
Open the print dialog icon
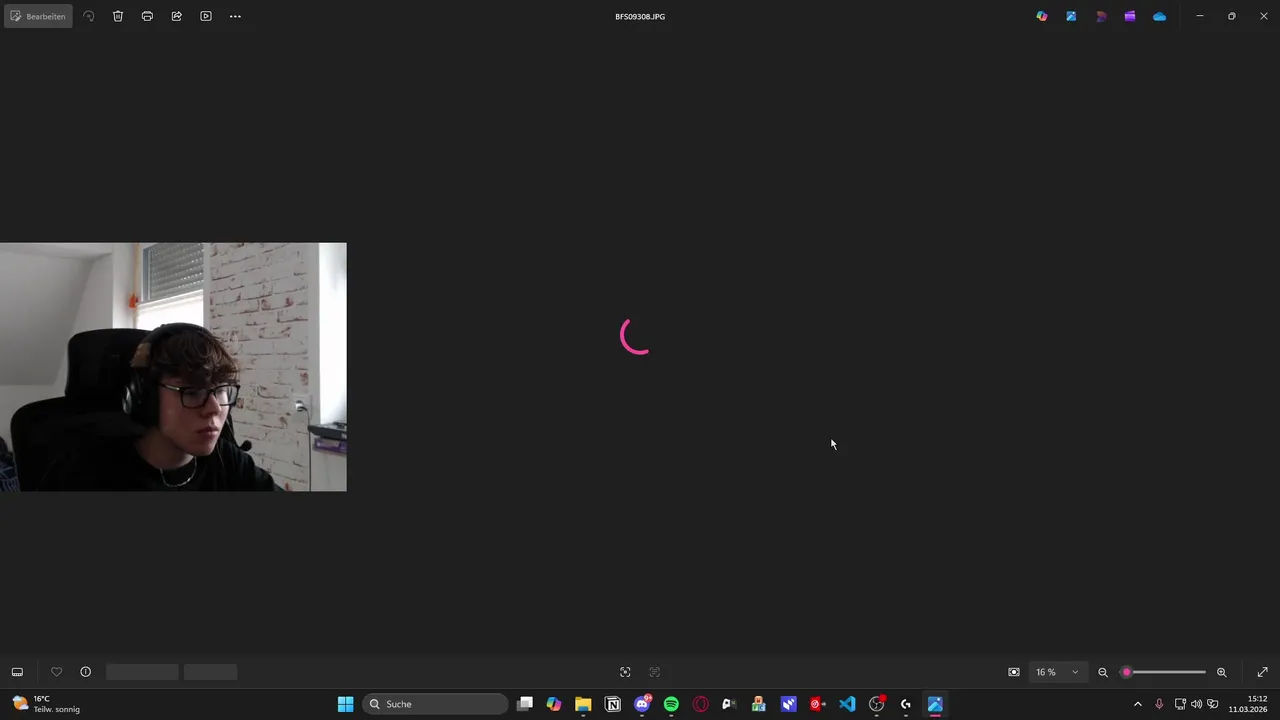pyautogui.click(x=147, y=16)
